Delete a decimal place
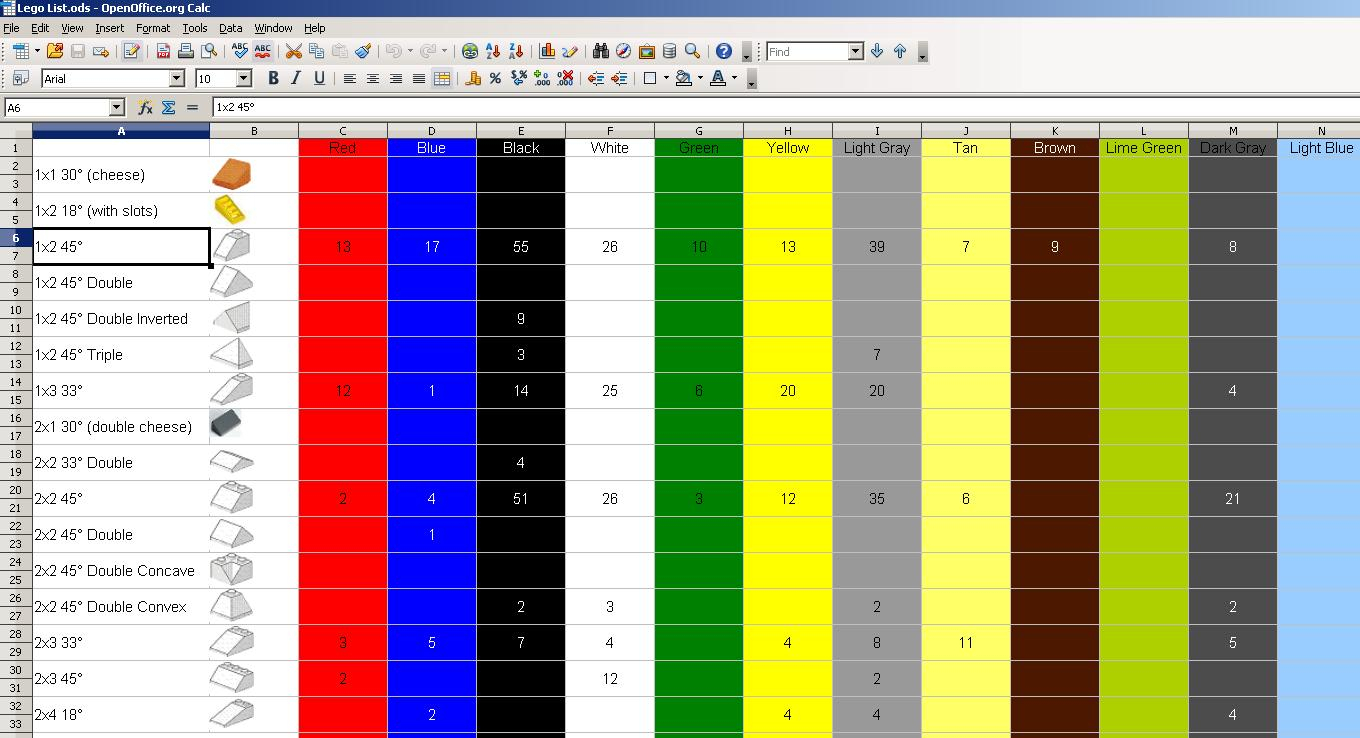The width and height of the screenshot is (1360, 738). coord(565,78)
